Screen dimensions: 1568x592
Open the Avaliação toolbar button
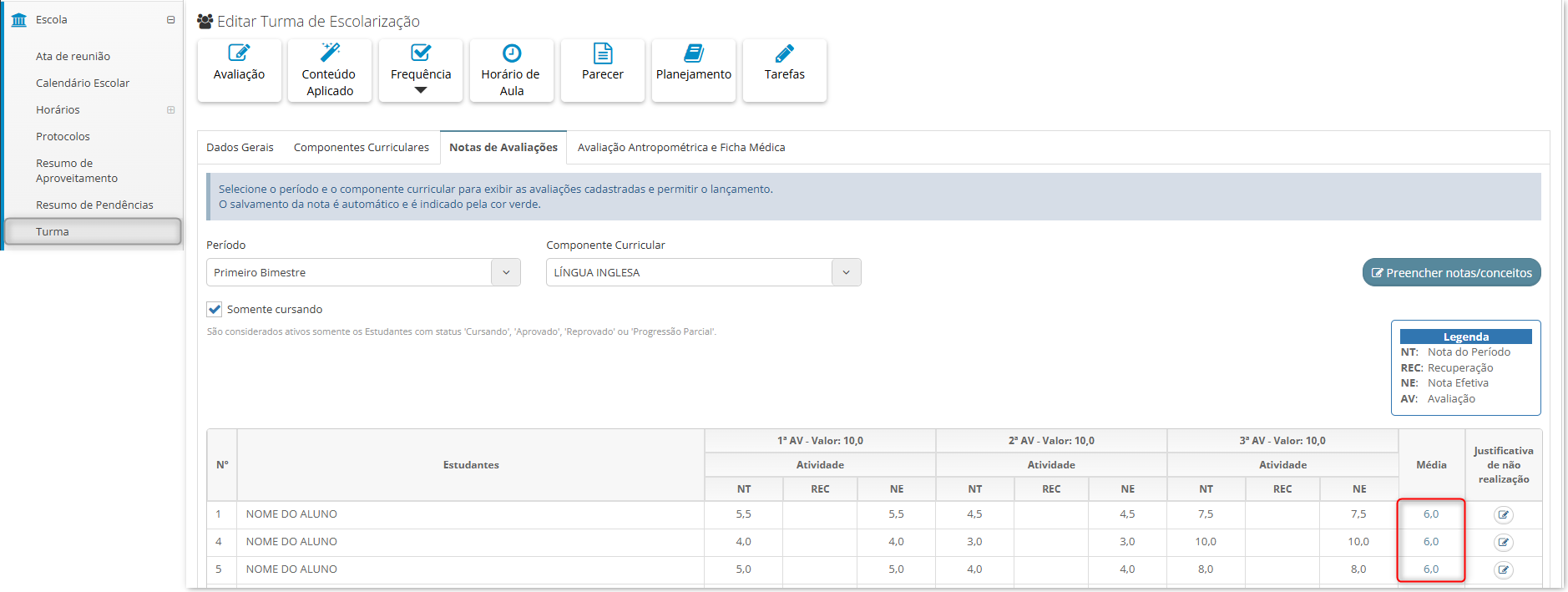click(239, 71)
